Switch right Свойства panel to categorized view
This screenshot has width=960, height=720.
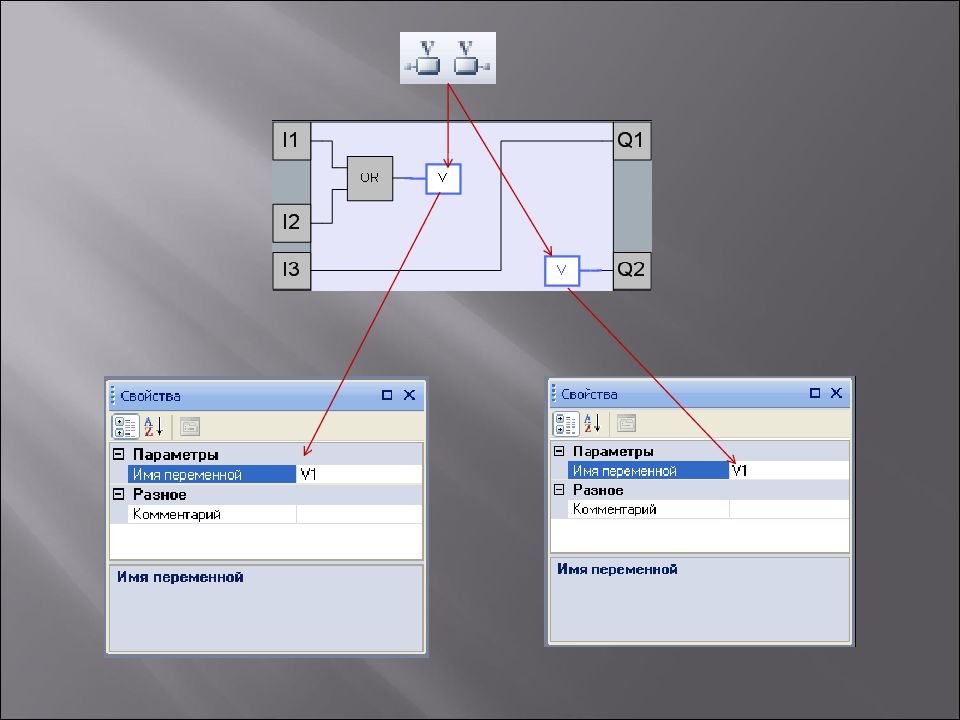pyautogui.click(x=566, y=423)
